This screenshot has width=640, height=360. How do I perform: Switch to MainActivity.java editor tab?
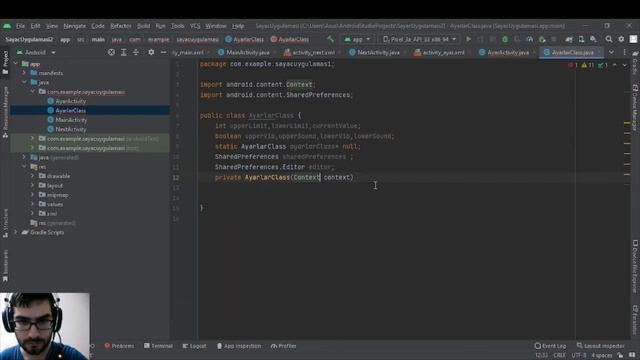pos(244,52)
